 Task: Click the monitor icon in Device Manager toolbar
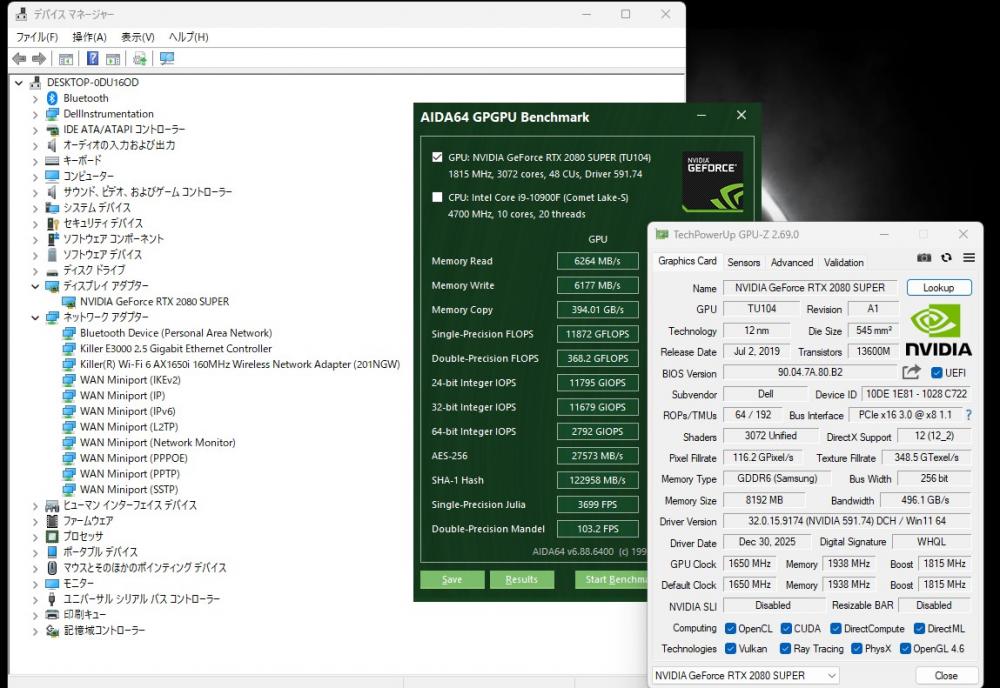[167, 59]
